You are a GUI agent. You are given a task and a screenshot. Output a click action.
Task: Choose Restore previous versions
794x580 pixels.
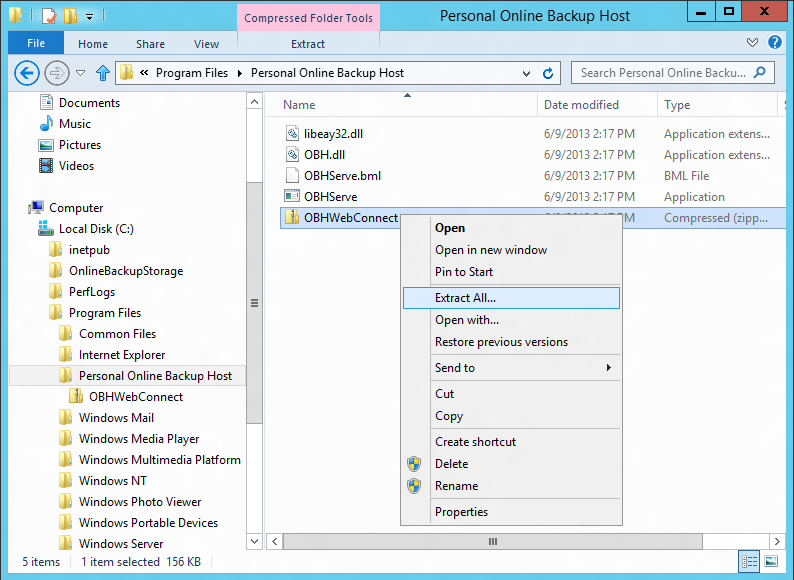511,342
